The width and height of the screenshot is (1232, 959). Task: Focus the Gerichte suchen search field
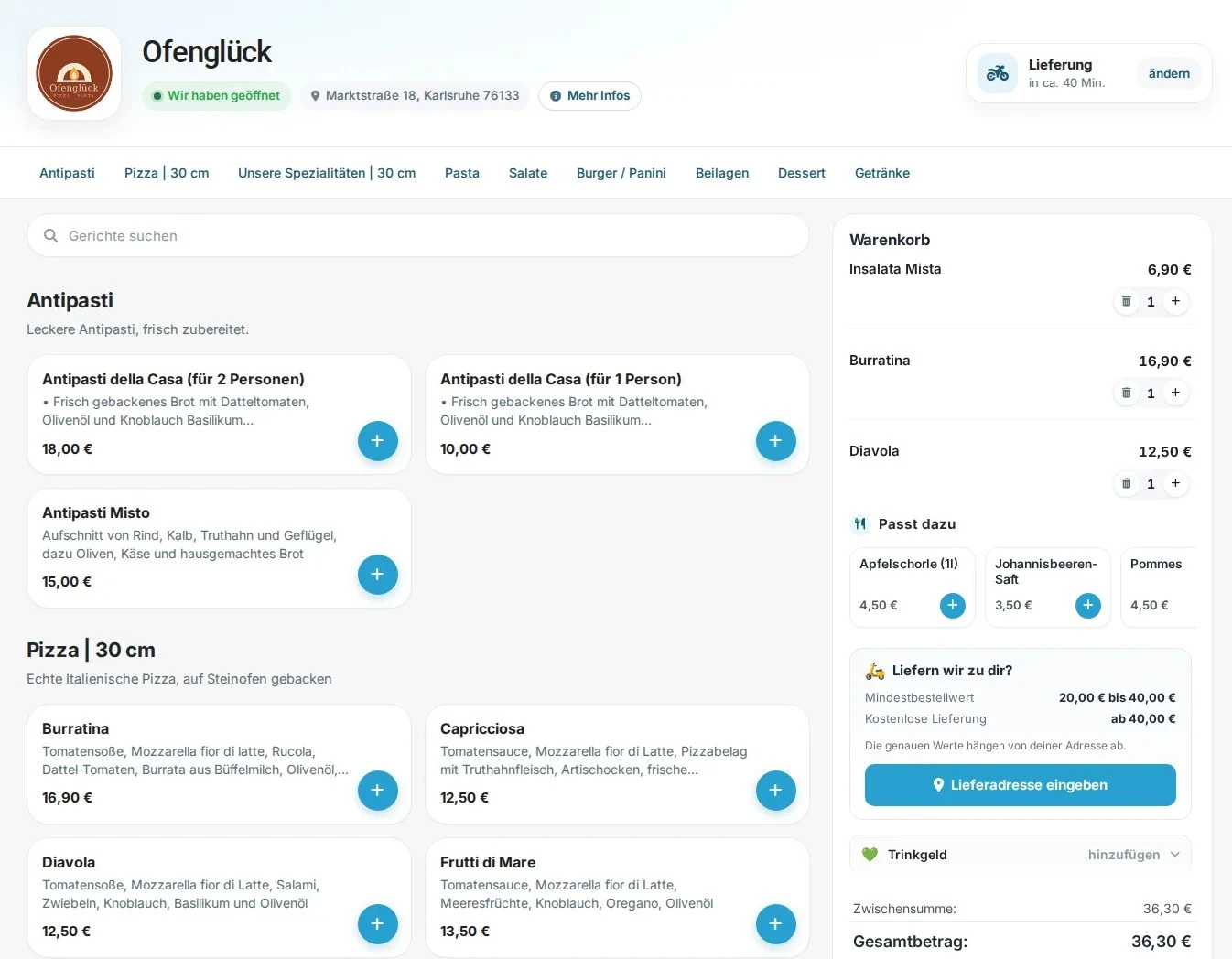(418, 236)
